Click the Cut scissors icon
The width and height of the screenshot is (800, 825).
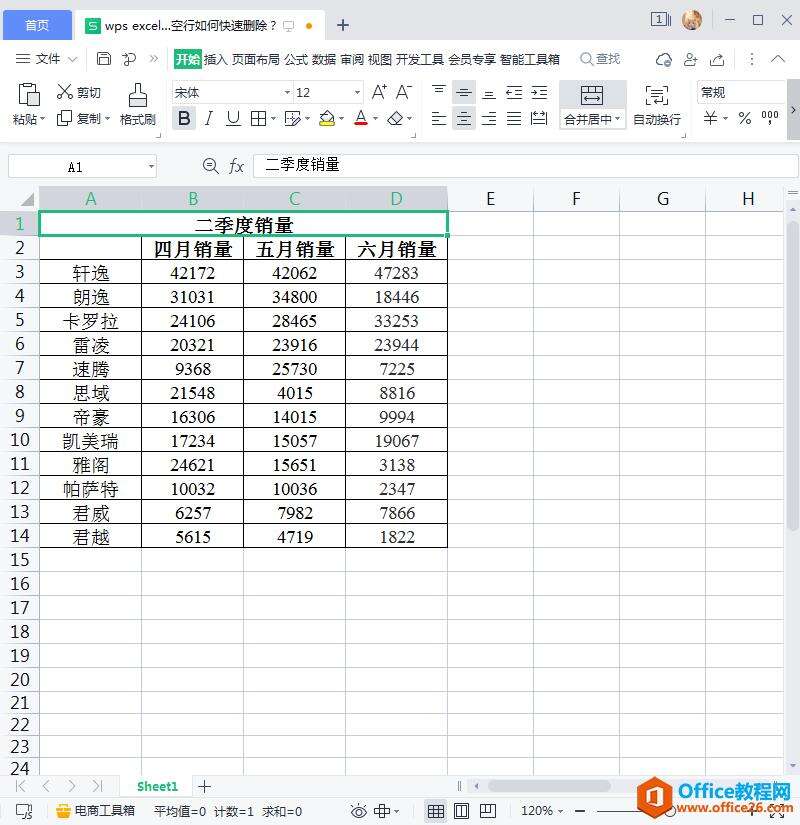click(64, 92)
